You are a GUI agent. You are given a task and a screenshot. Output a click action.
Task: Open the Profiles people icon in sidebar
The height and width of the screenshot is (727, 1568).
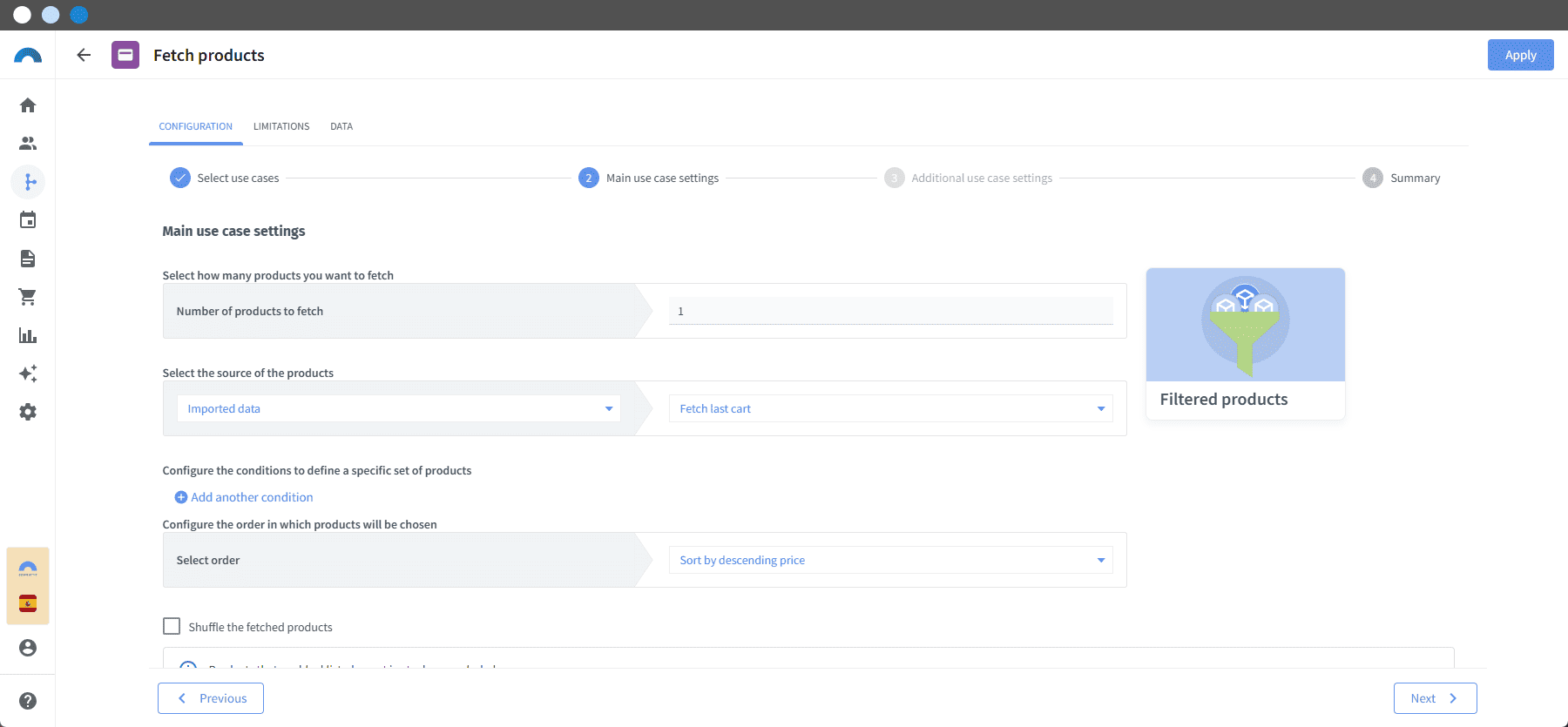pos(28,144)
